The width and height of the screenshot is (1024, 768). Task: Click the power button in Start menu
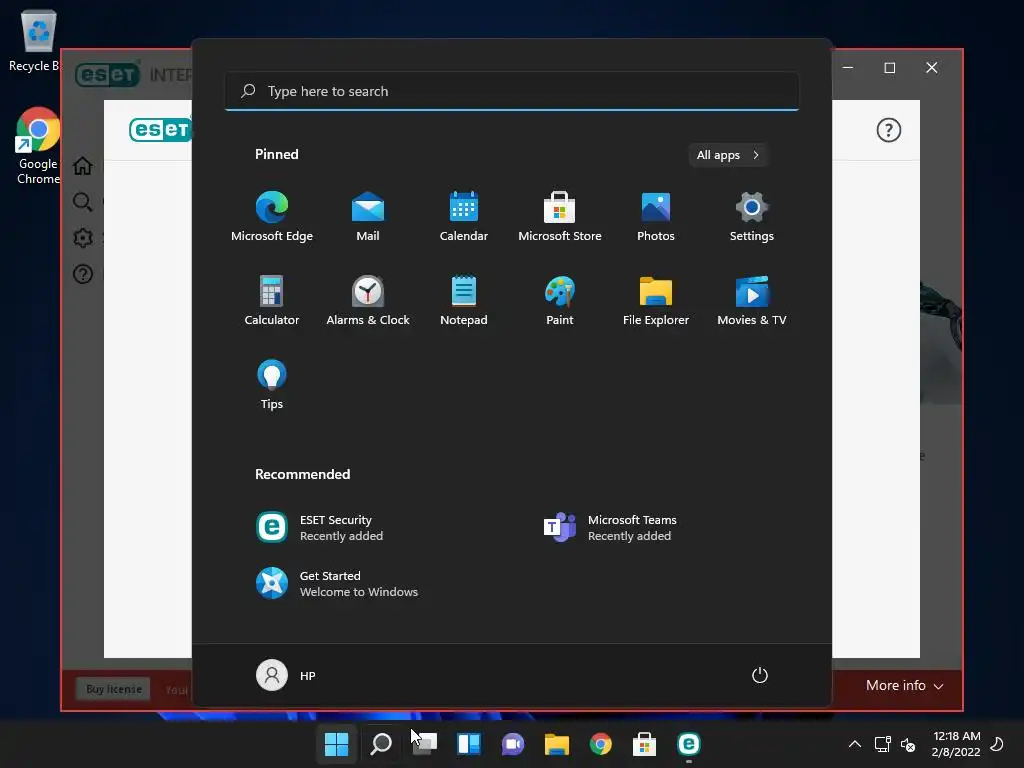coord(760,675)
